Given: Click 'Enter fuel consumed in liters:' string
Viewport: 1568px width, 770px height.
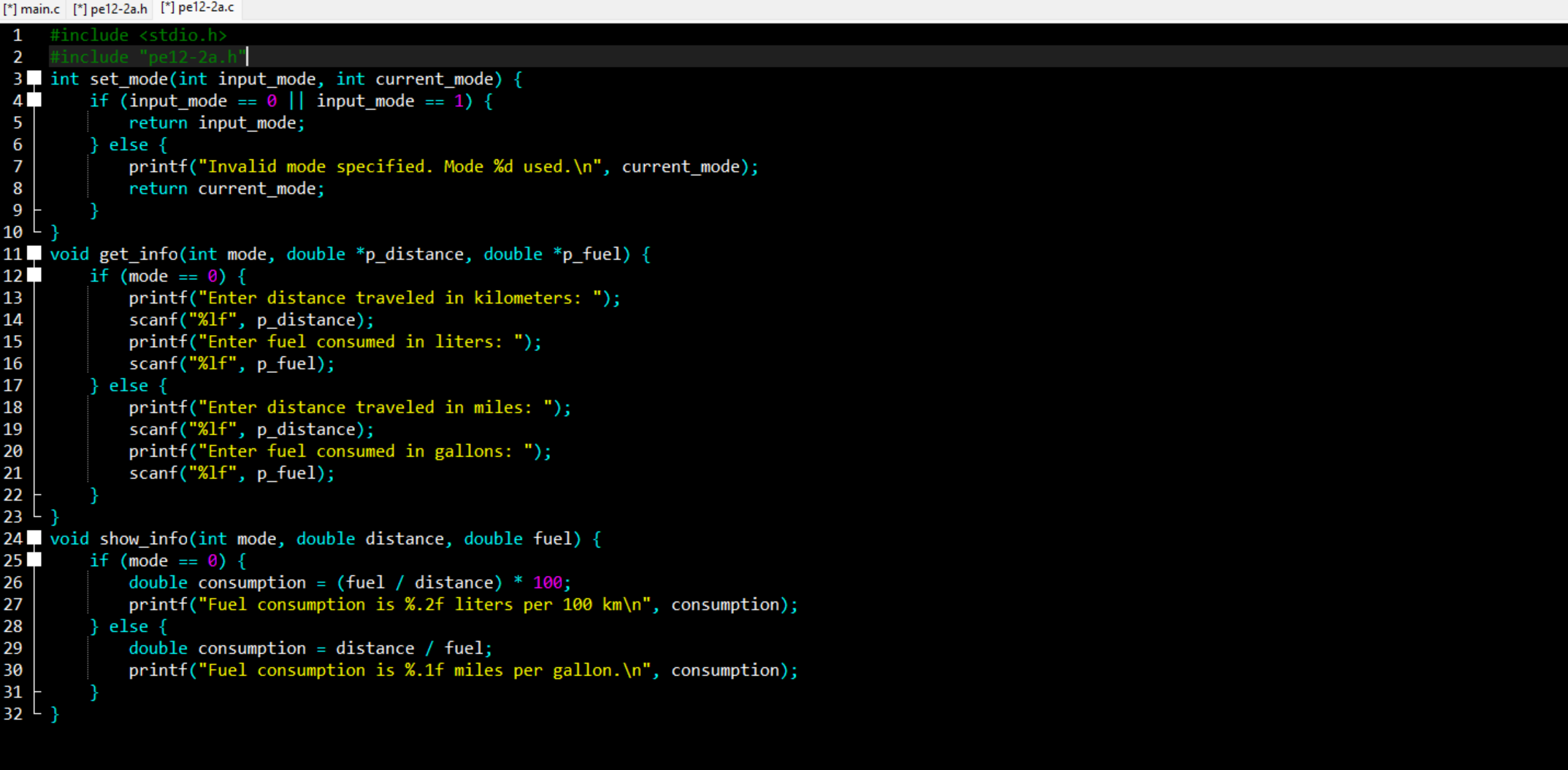Looking at the screenshot, I should point(361,342).
